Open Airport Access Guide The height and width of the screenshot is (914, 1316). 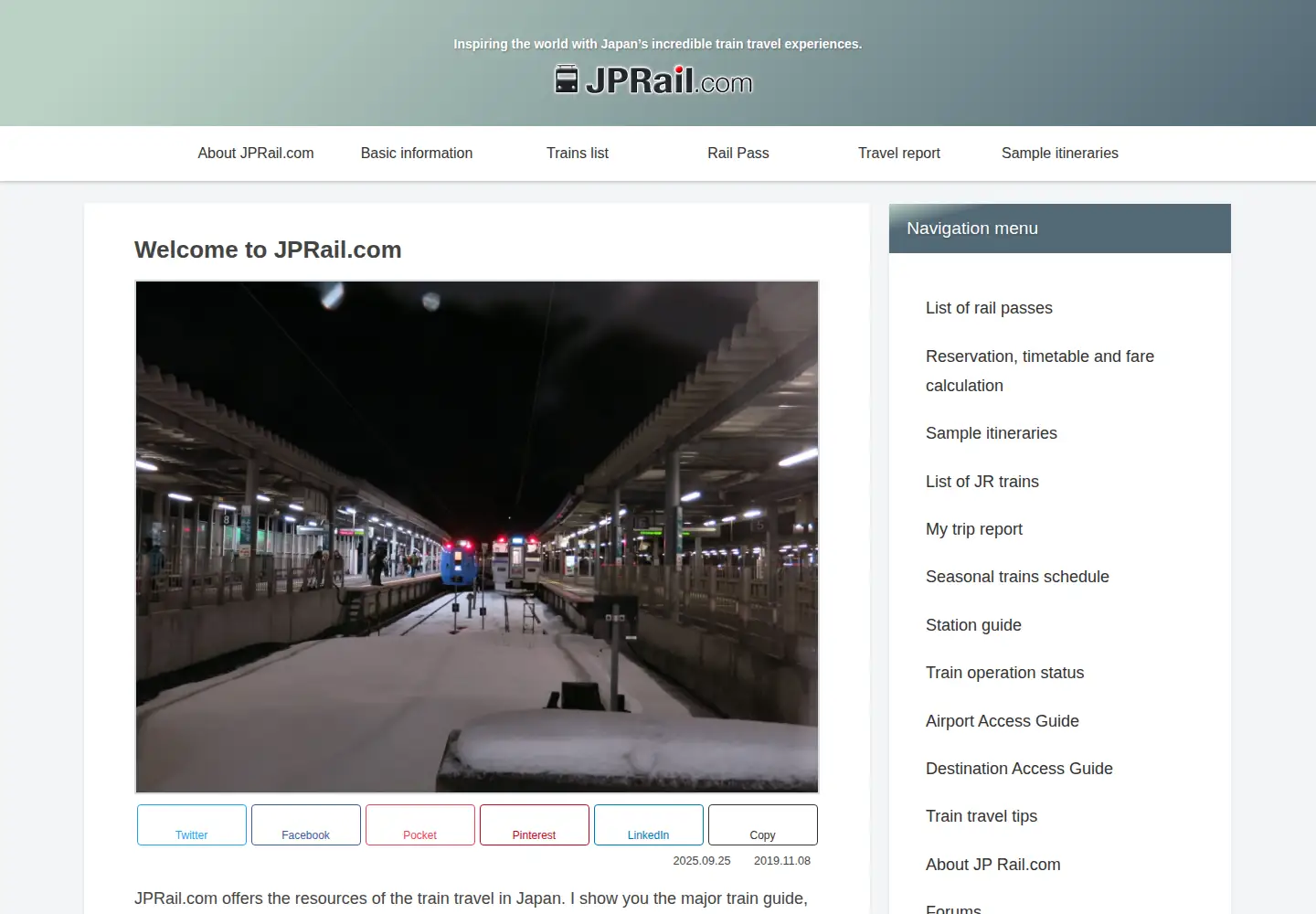1003,721
